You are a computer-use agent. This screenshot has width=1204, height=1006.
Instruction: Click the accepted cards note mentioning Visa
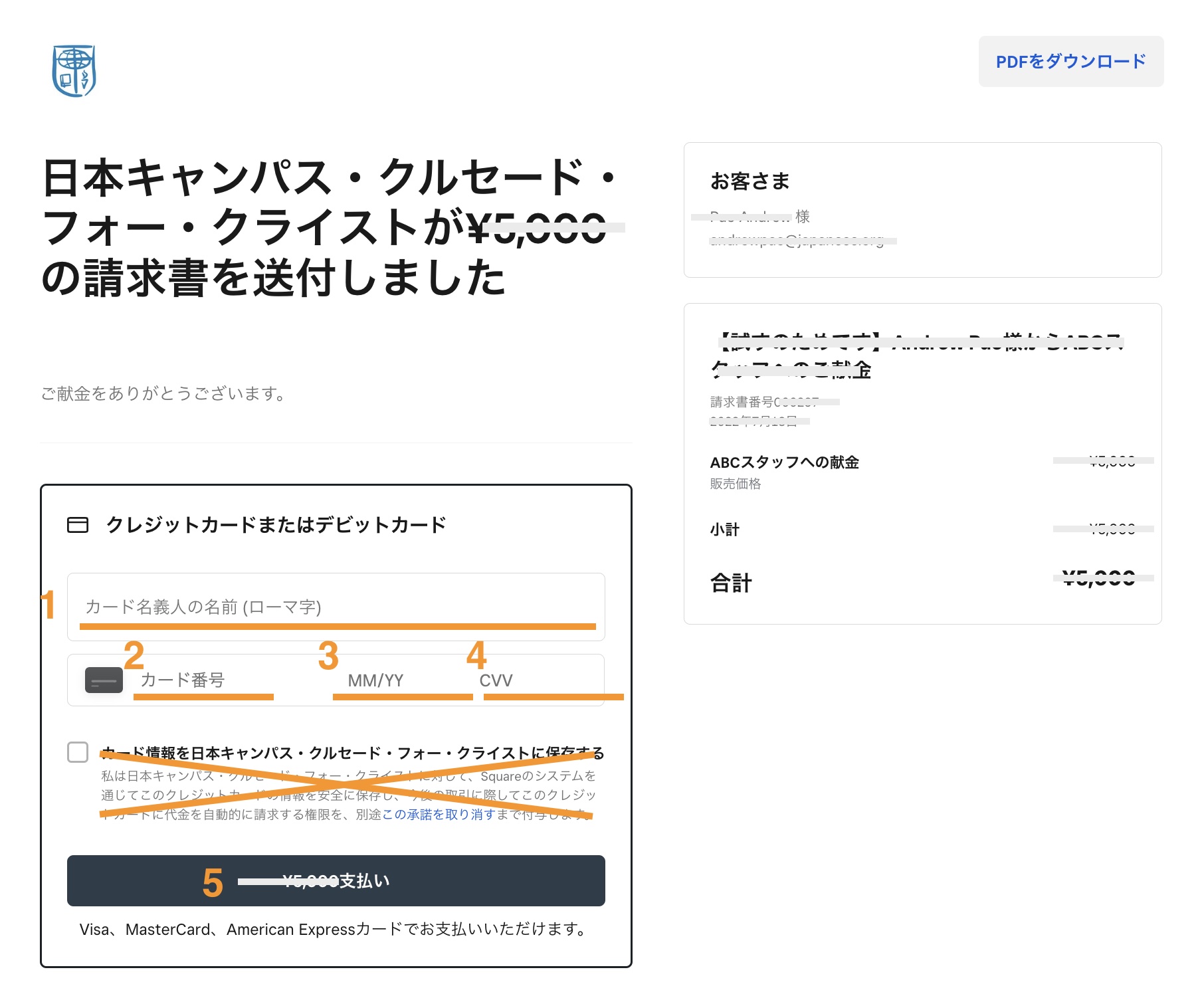[334, 929]
